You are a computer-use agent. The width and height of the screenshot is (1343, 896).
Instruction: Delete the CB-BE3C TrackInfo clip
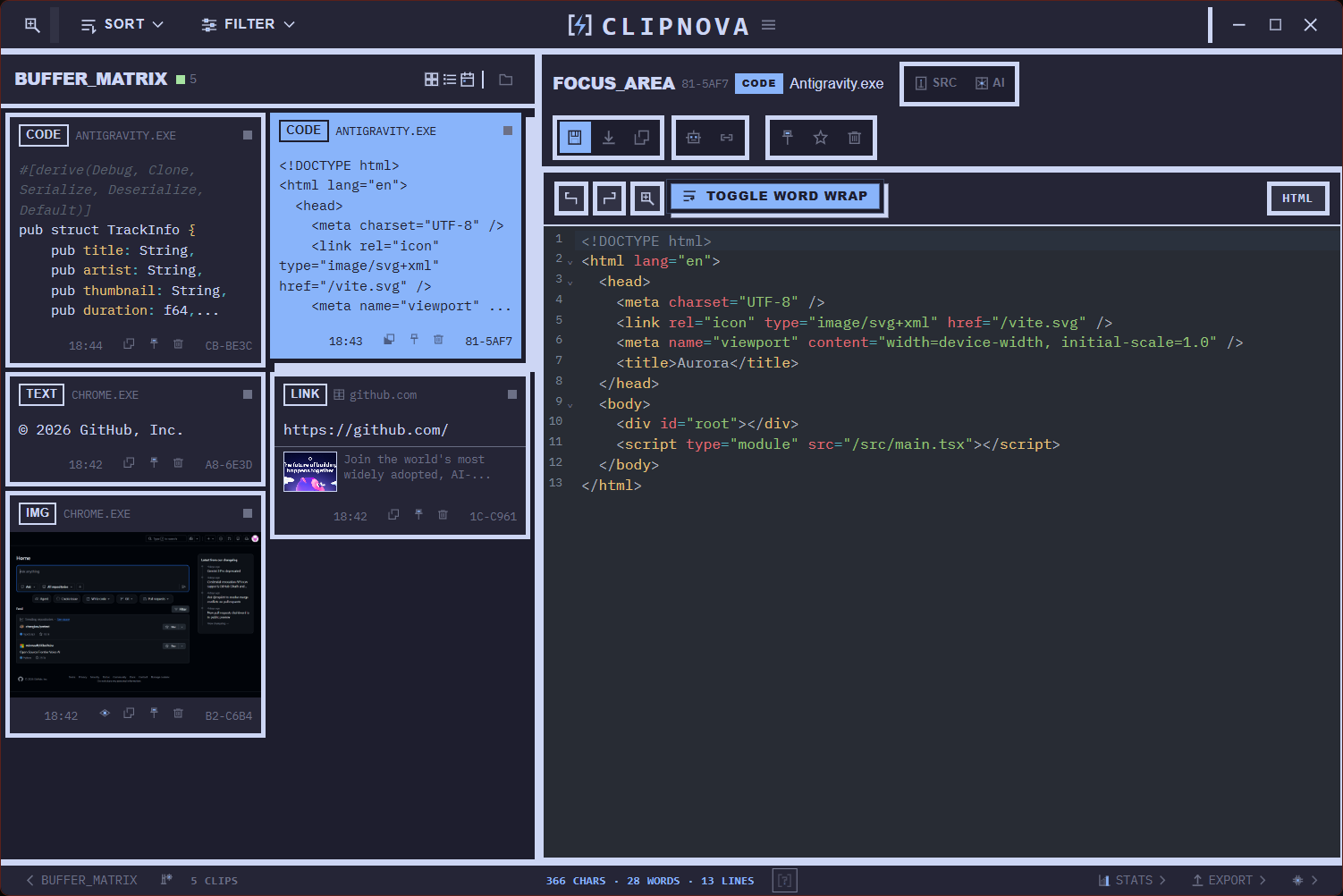click(178, 344)
